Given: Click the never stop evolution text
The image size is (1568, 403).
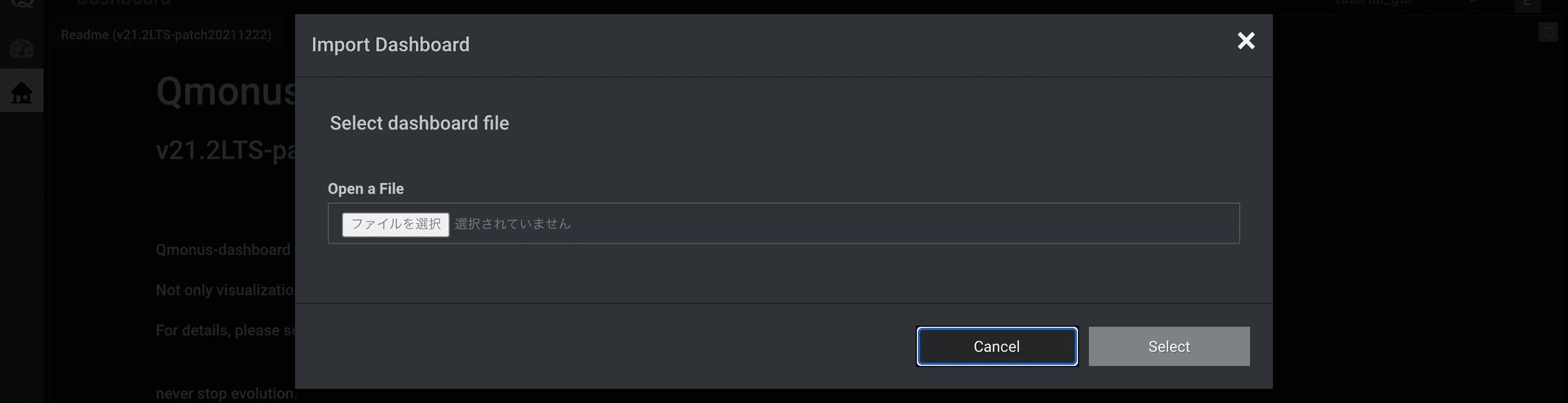Looking at the screenshot, I should coord(226,393).
